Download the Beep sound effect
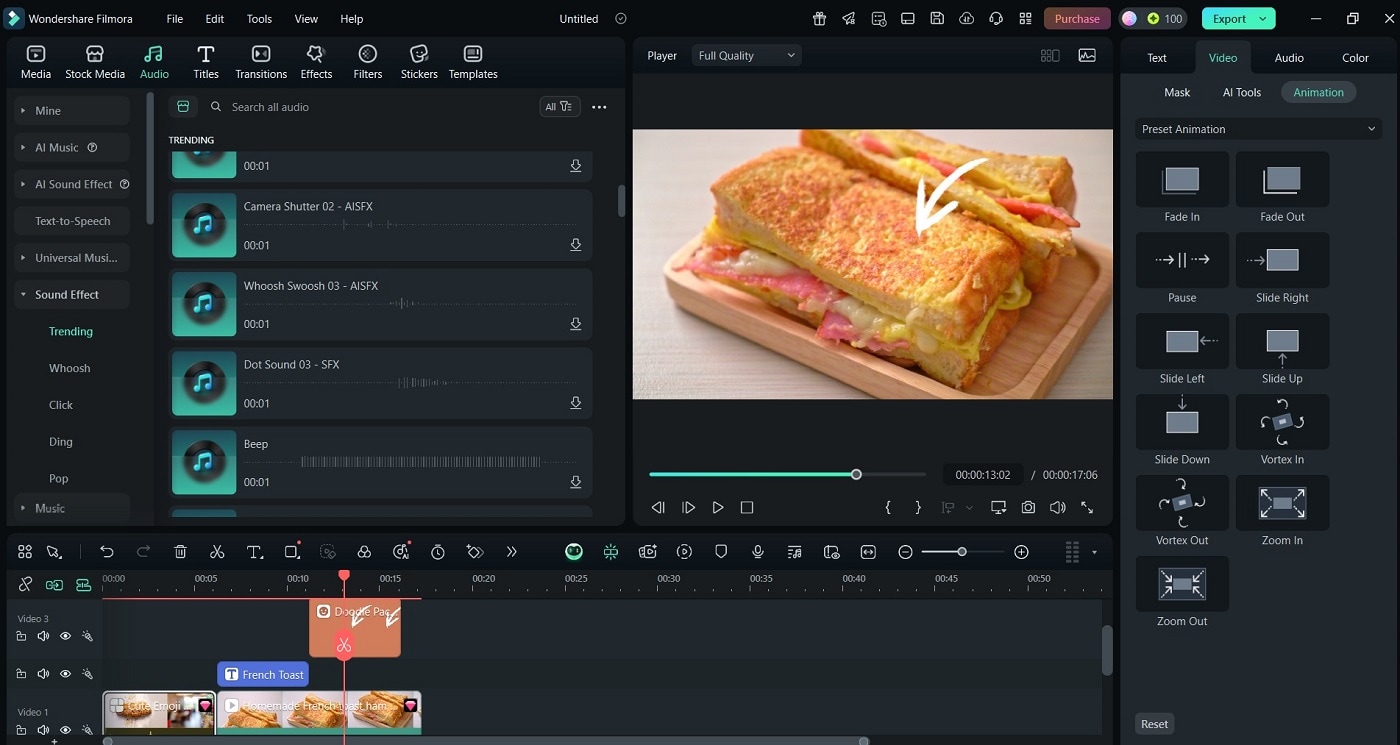 click(576, 482)
